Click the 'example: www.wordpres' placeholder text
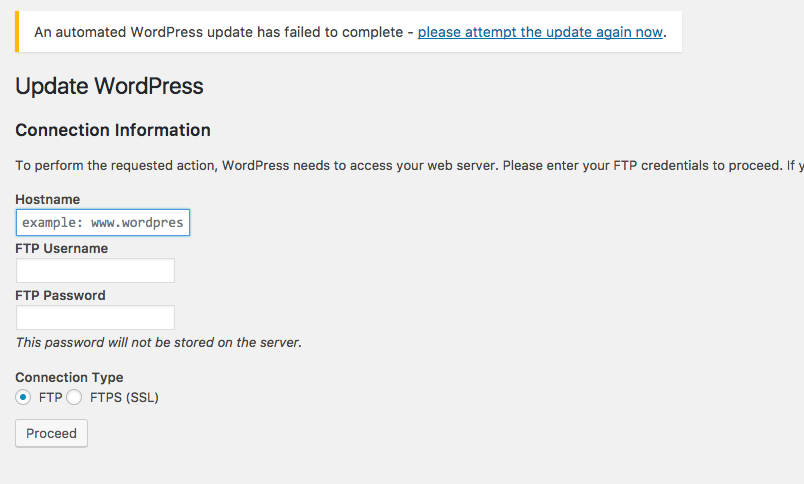 (103, 223)
